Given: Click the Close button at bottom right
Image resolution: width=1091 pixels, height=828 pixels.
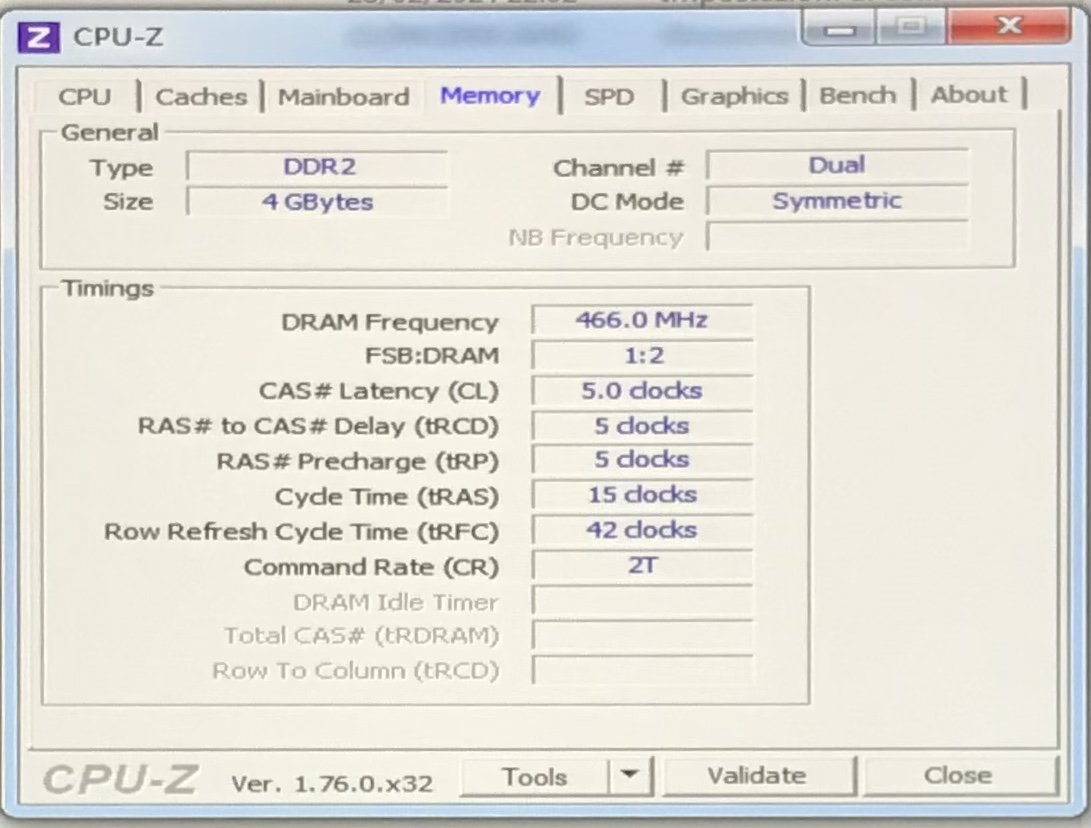Looking at the screenshot, I should click(x=958, y=776).
